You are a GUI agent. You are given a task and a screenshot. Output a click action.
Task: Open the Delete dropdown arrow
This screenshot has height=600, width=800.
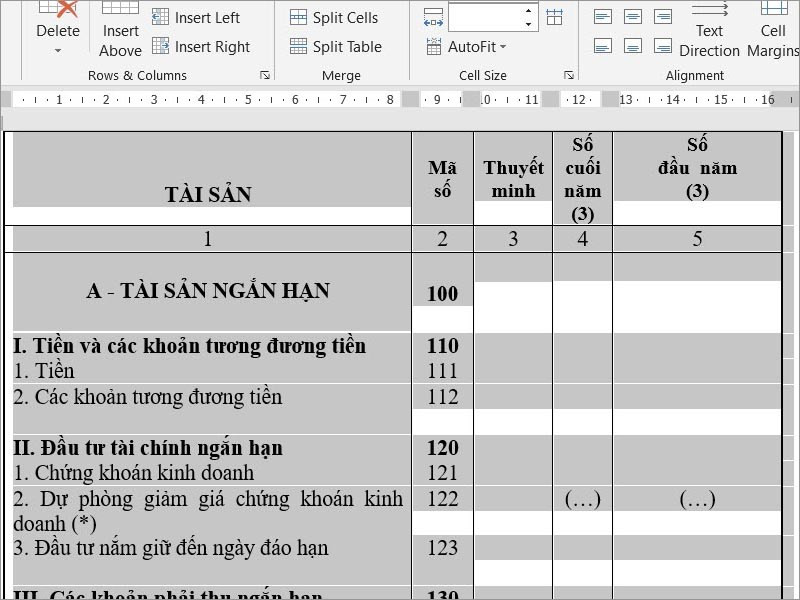tap(57, 52)
